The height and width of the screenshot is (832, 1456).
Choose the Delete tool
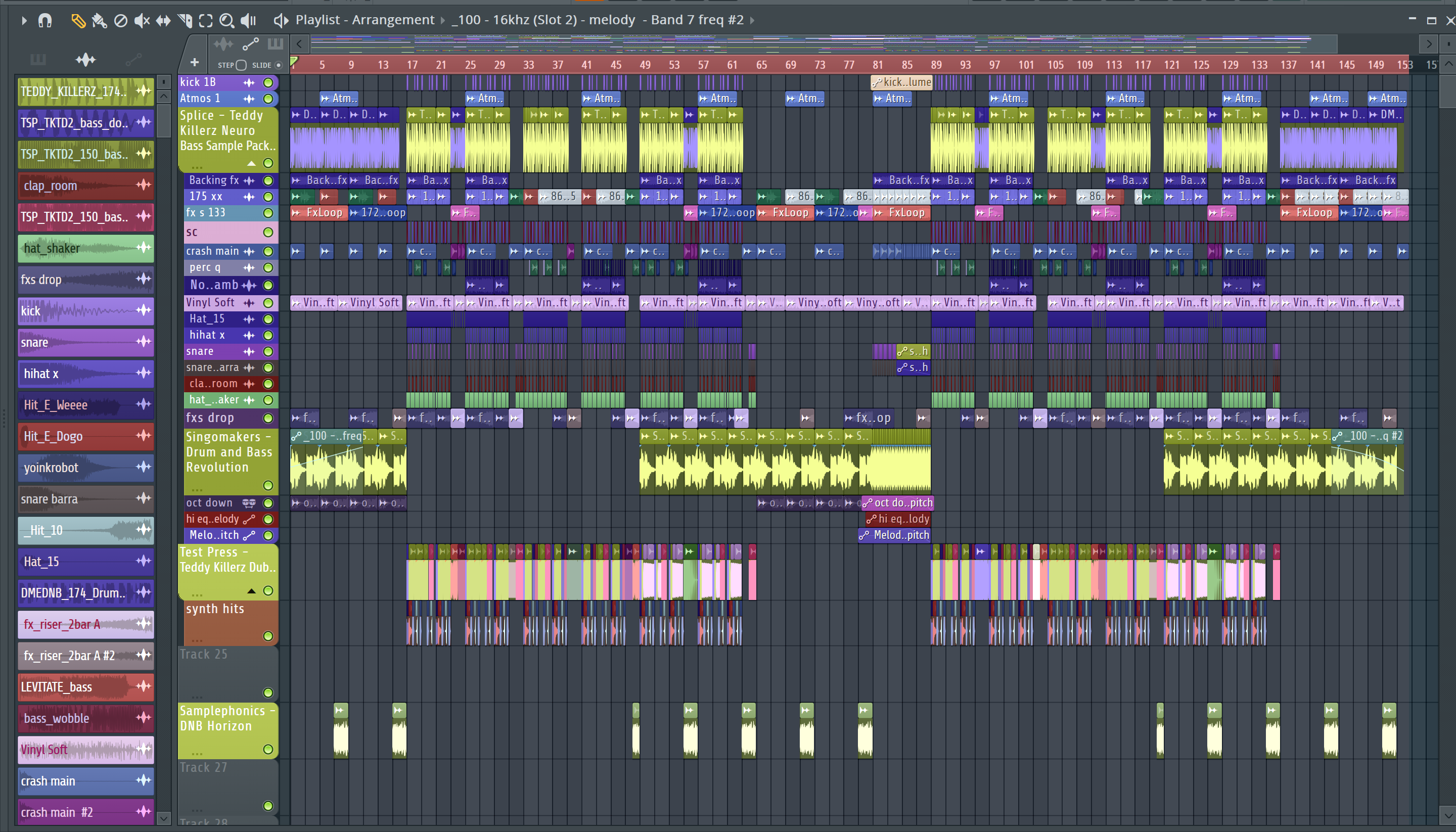point(120,21)
